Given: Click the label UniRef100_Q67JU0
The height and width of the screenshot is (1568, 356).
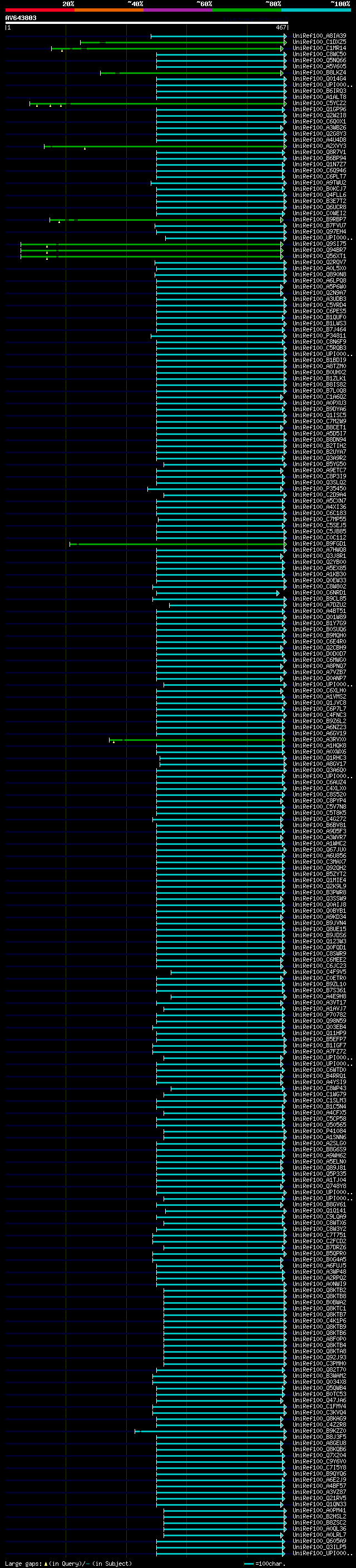Looking at the screenshot, I should click(319, 850).
